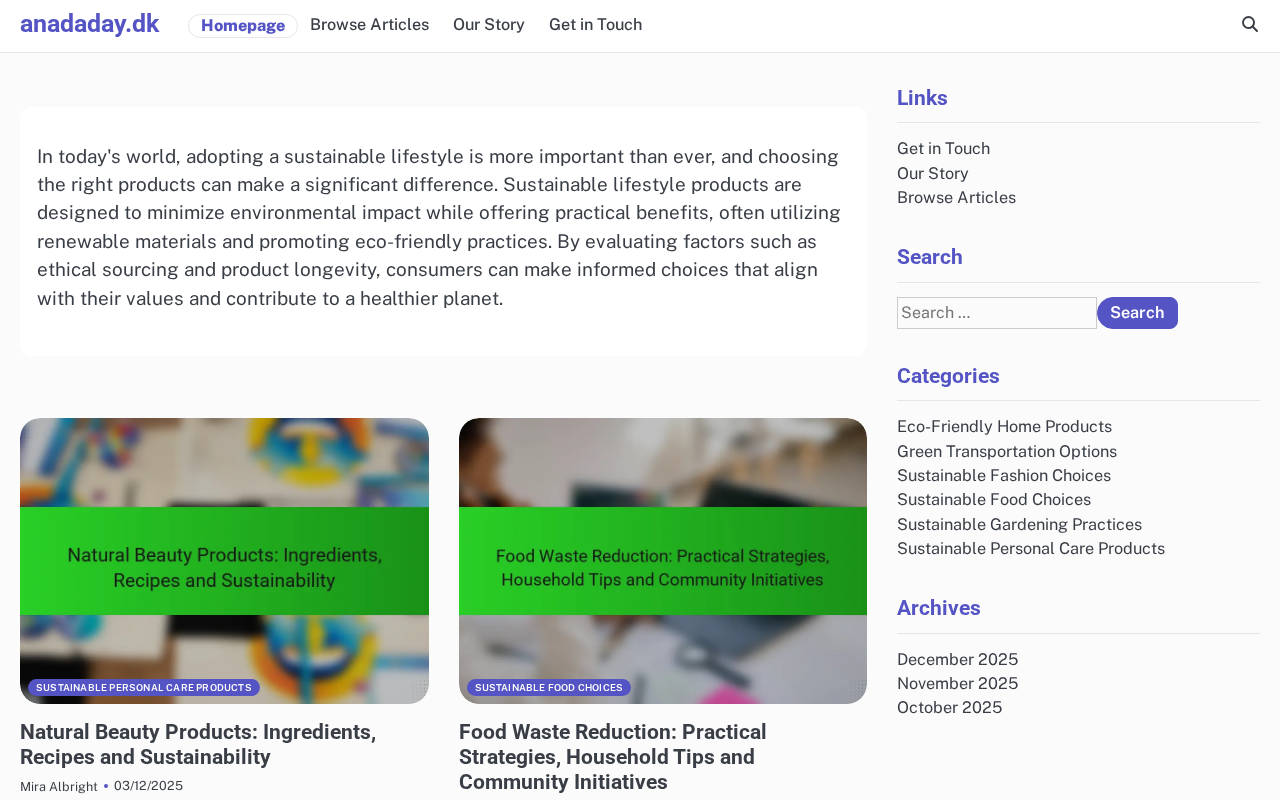Open the Sustainable Gardening Practices category

pyautogui.click(x=1019, y=525)
